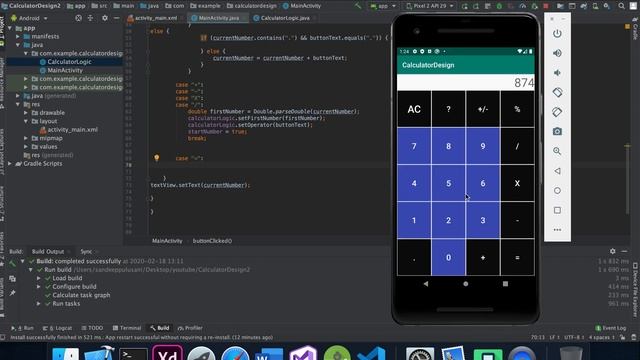Click the green Debug bug icon

pos(499,6)
